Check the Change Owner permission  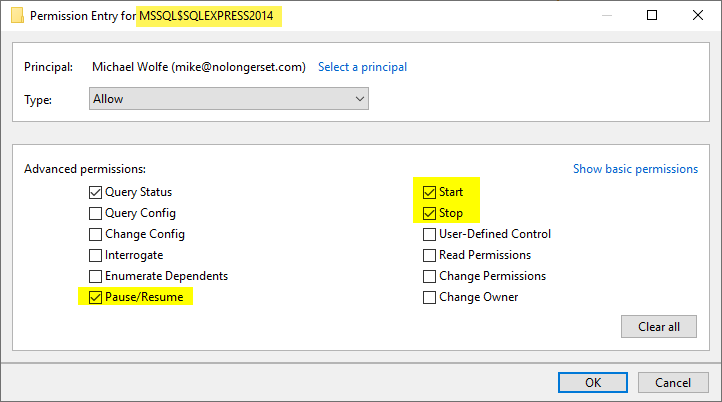point(429,297)
